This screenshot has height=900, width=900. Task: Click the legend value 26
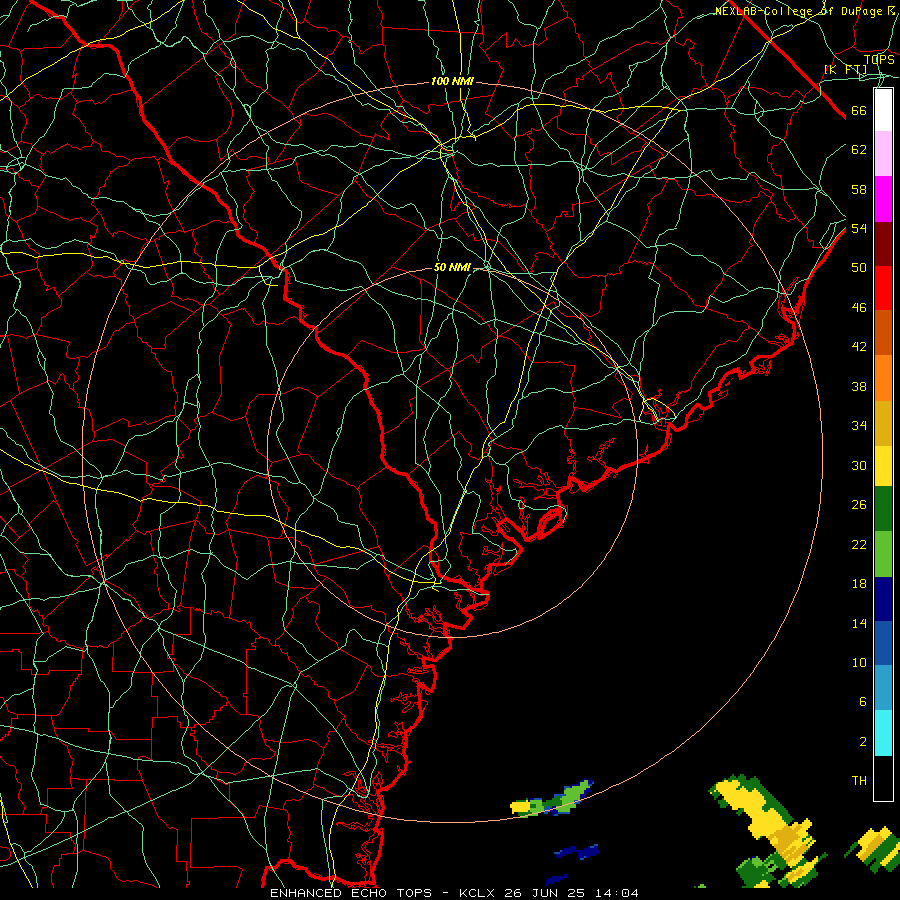859,505
